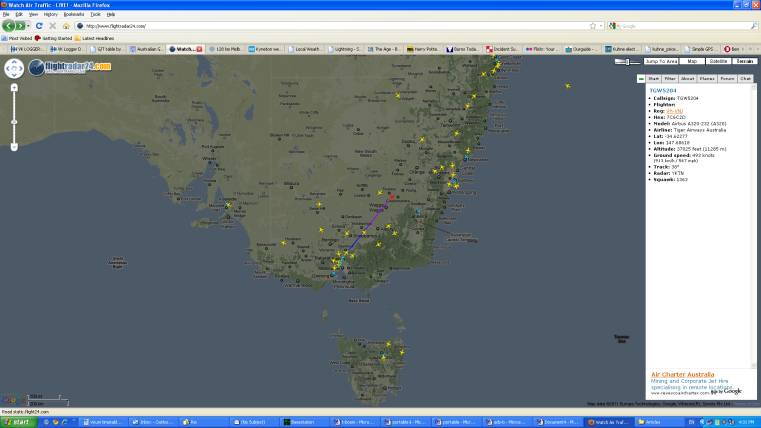Screen dimensions: 761x428
Task: Click the Jump To Area button
Action: point(661,62)
